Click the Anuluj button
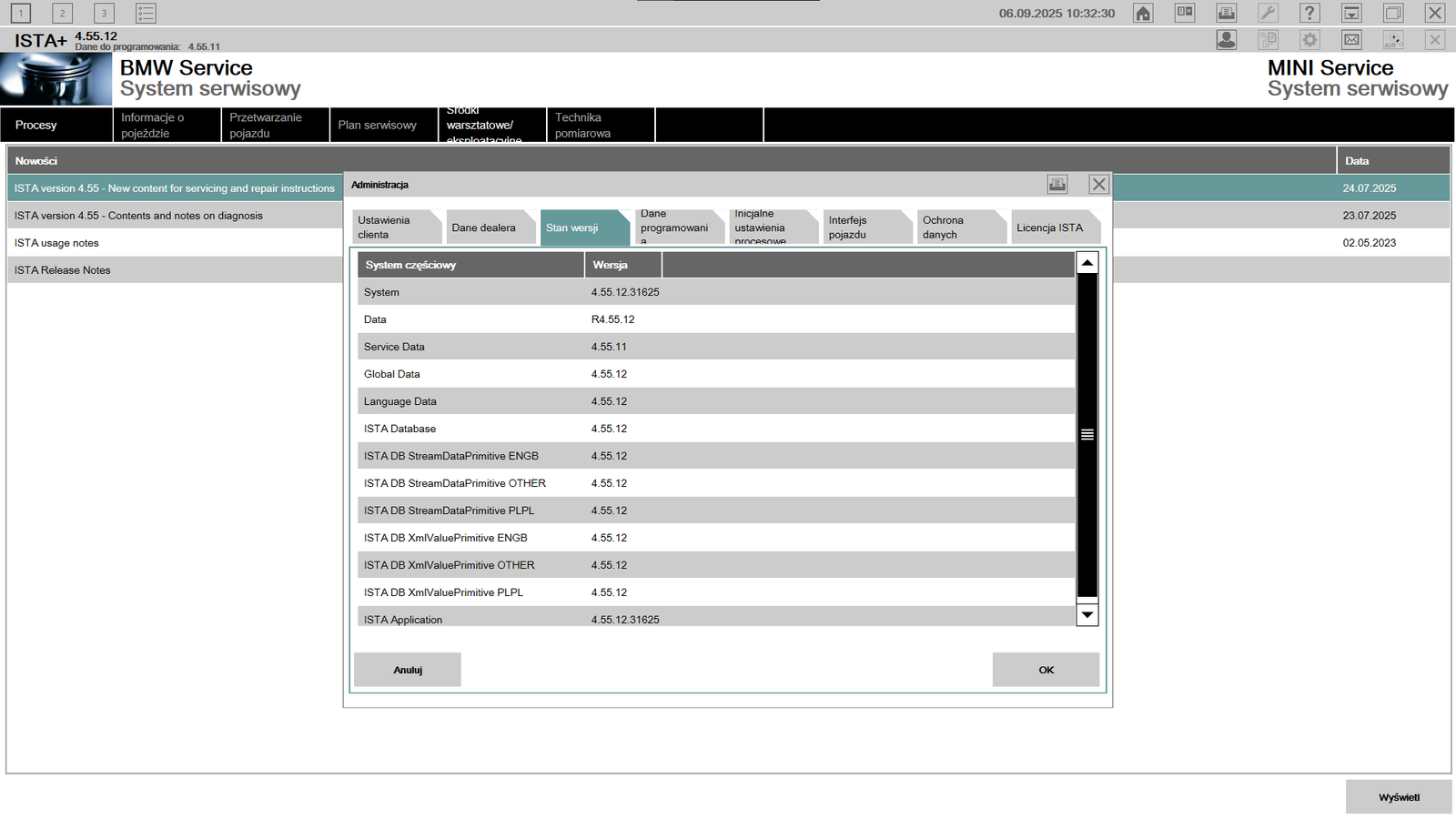 (x=408, y=670)
